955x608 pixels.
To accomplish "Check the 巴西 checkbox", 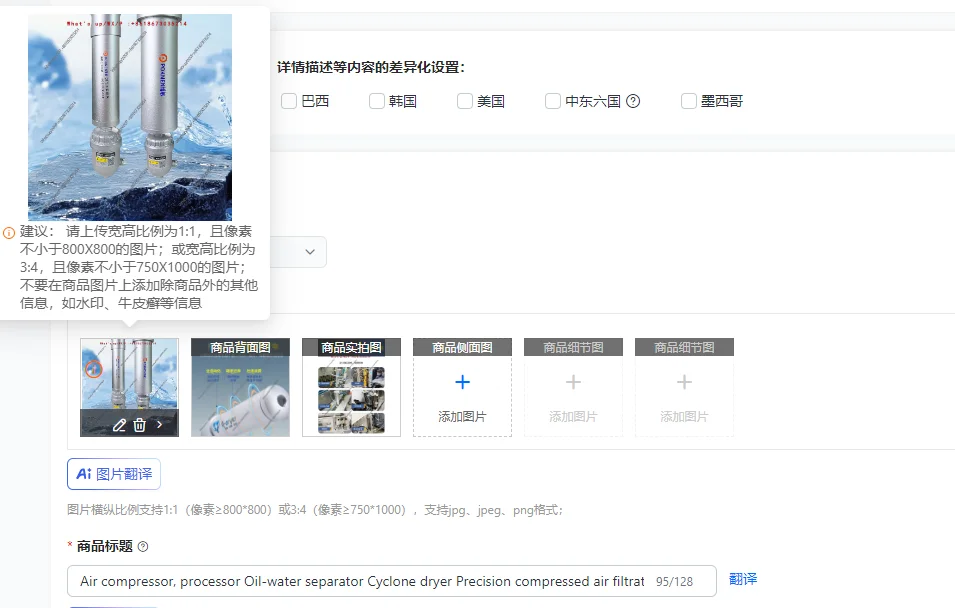I will (x=289, y=101).
